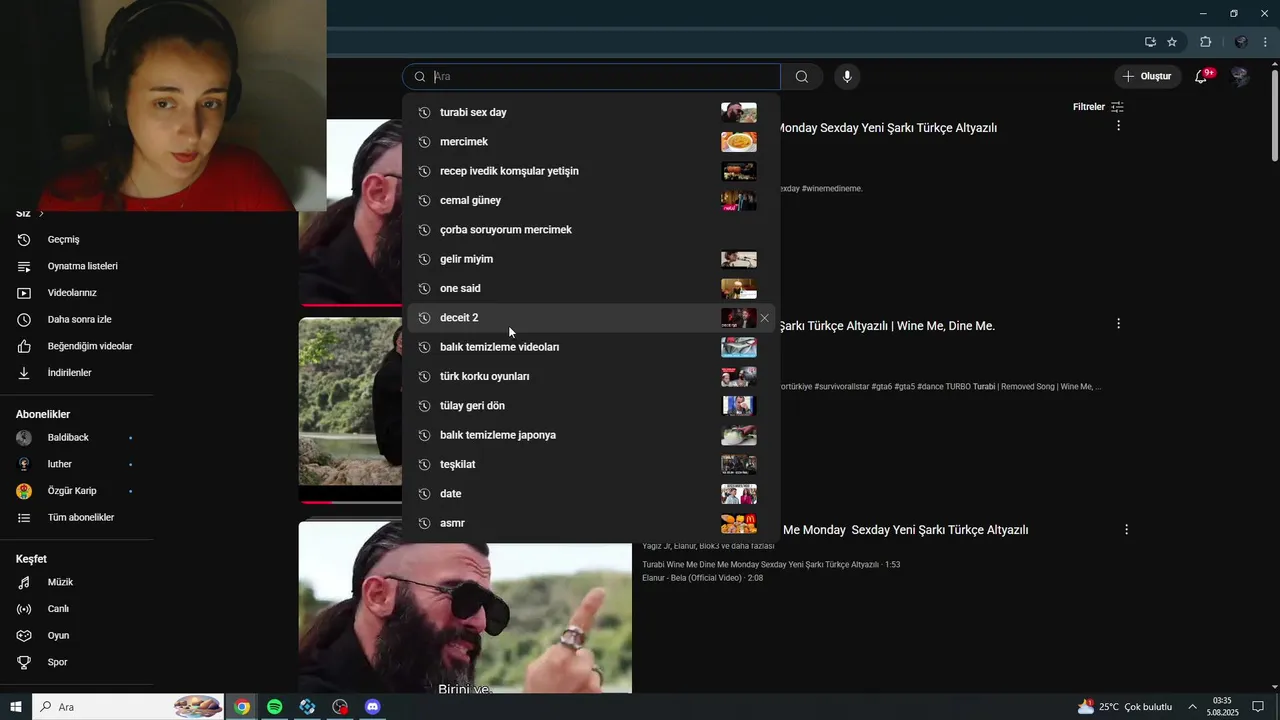Select 'gelir miyim' search suggestion
The image size is (1280, 720).
[x=591, y=259]
